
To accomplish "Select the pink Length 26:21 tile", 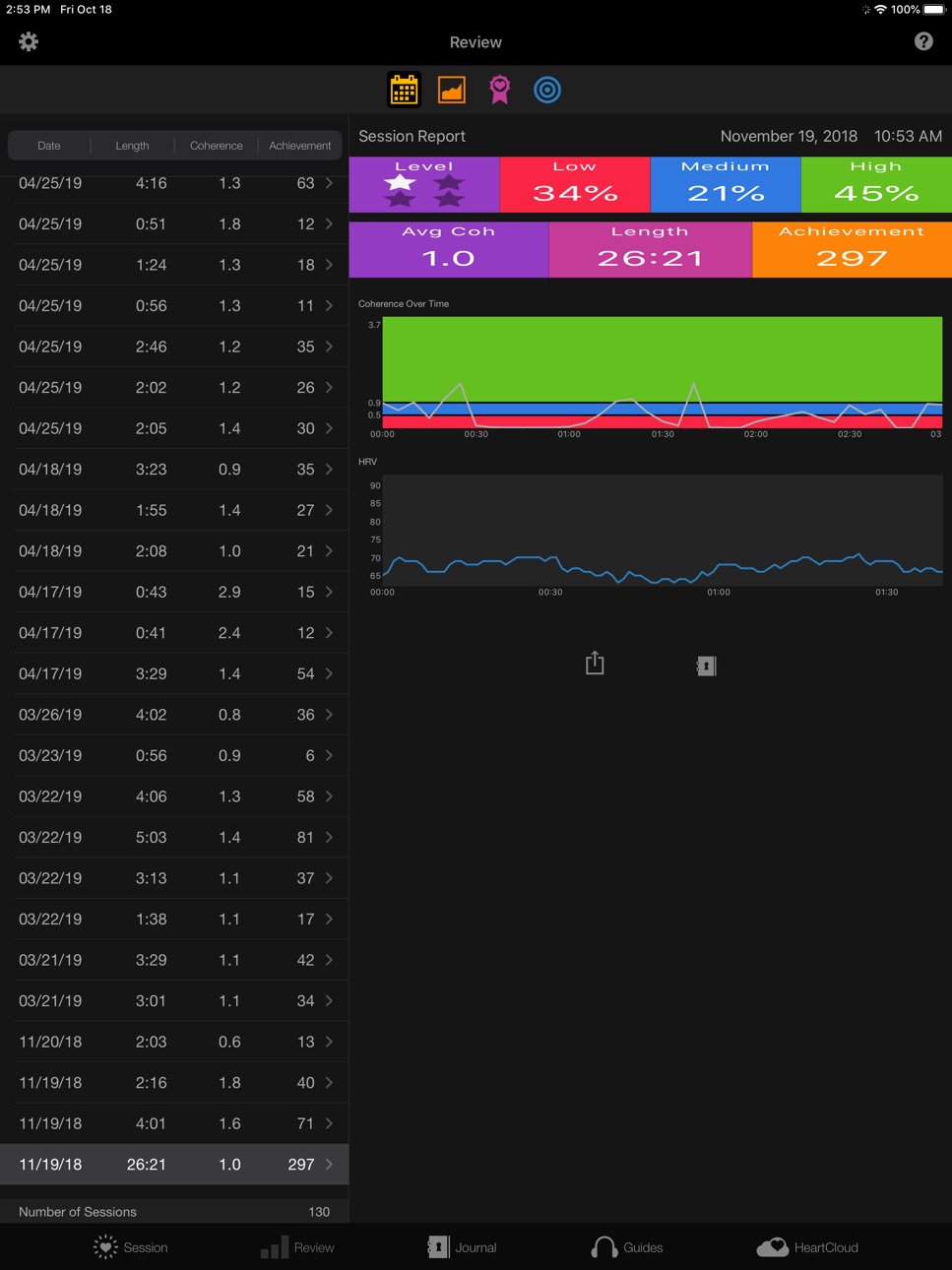I will 651,249.
